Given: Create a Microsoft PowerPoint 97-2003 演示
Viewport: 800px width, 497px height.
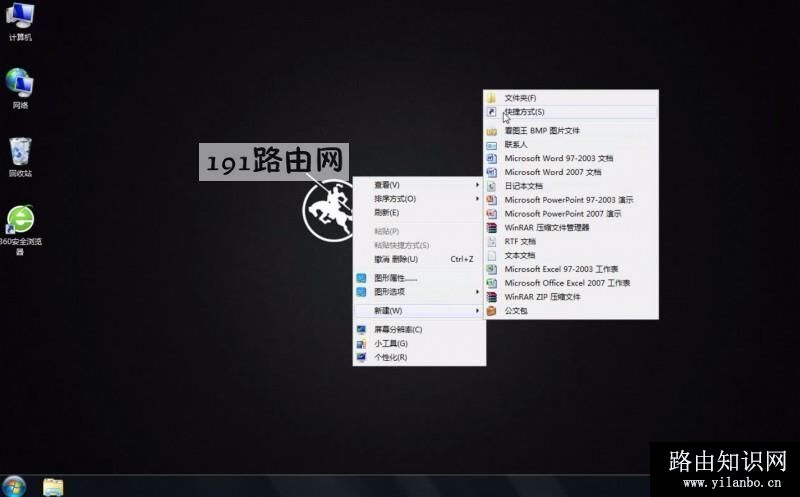Looking at the screenshot, I should [x=570, y=200].
